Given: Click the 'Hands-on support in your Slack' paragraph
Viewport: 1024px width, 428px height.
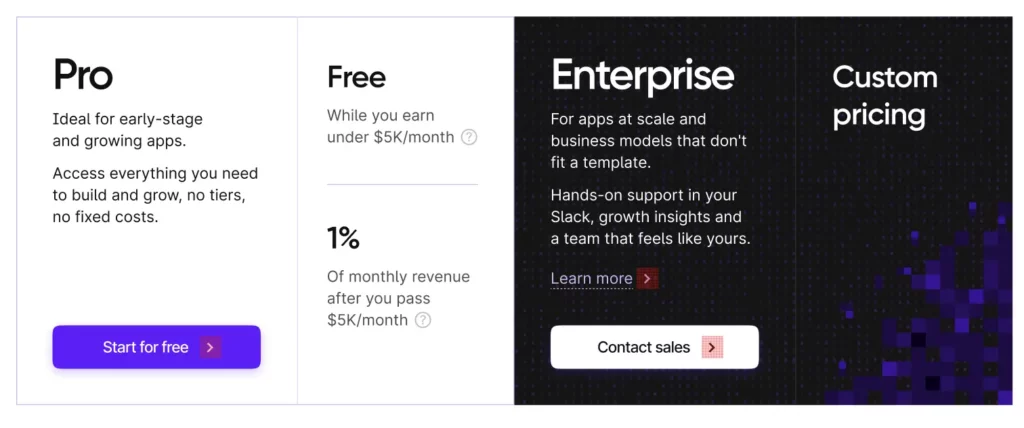Looking at the screenshot, I should (x=650, y=216).
